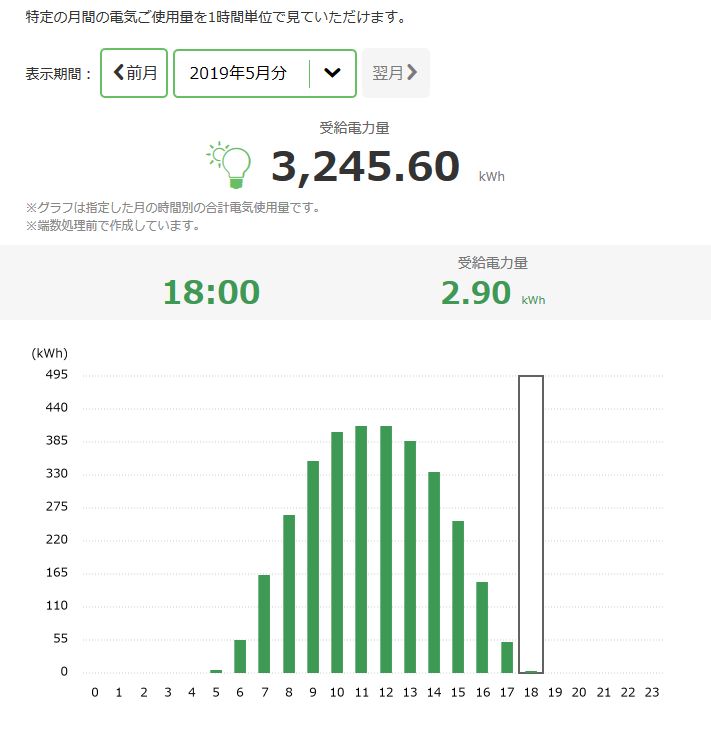Click the 385 y-axis label
Image resolution: width=711 pixels, height=732 pixels.
coord(57,441)
